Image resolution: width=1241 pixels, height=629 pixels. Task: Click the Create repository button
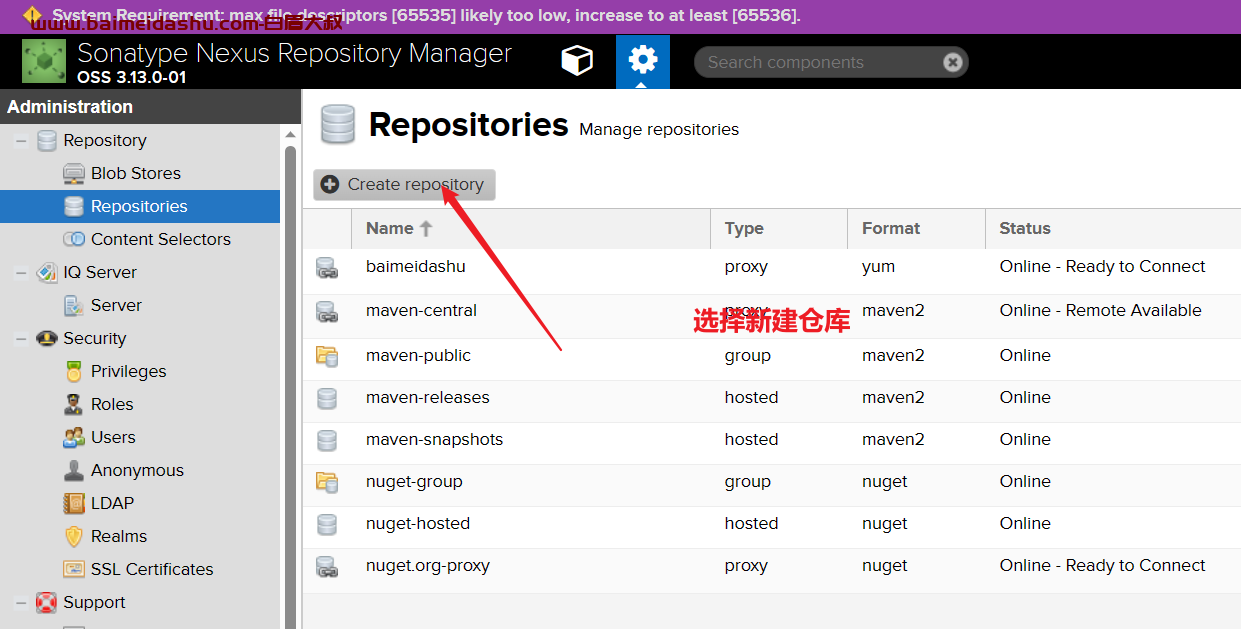(404, 184)
